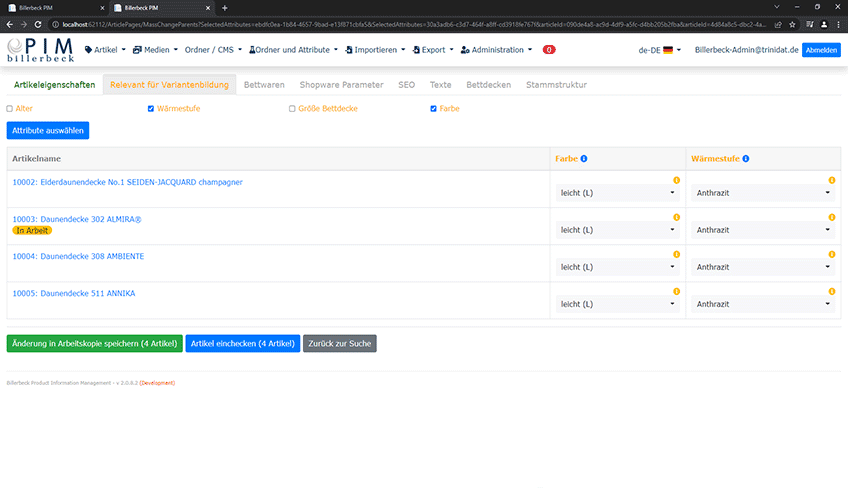Click Änderung in Arbeitskopie speichern button

(95, 344)
